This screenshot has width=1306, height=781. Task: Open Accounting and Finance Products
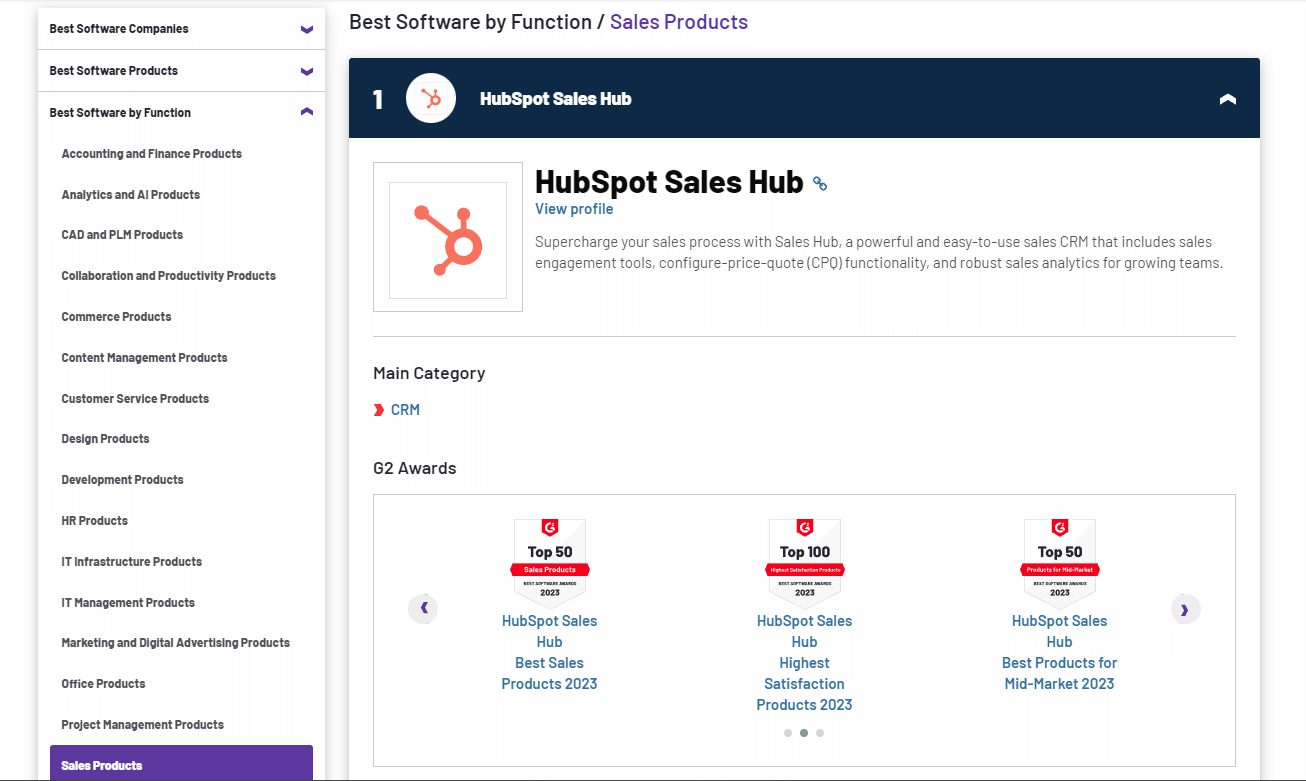pos(152,154)
